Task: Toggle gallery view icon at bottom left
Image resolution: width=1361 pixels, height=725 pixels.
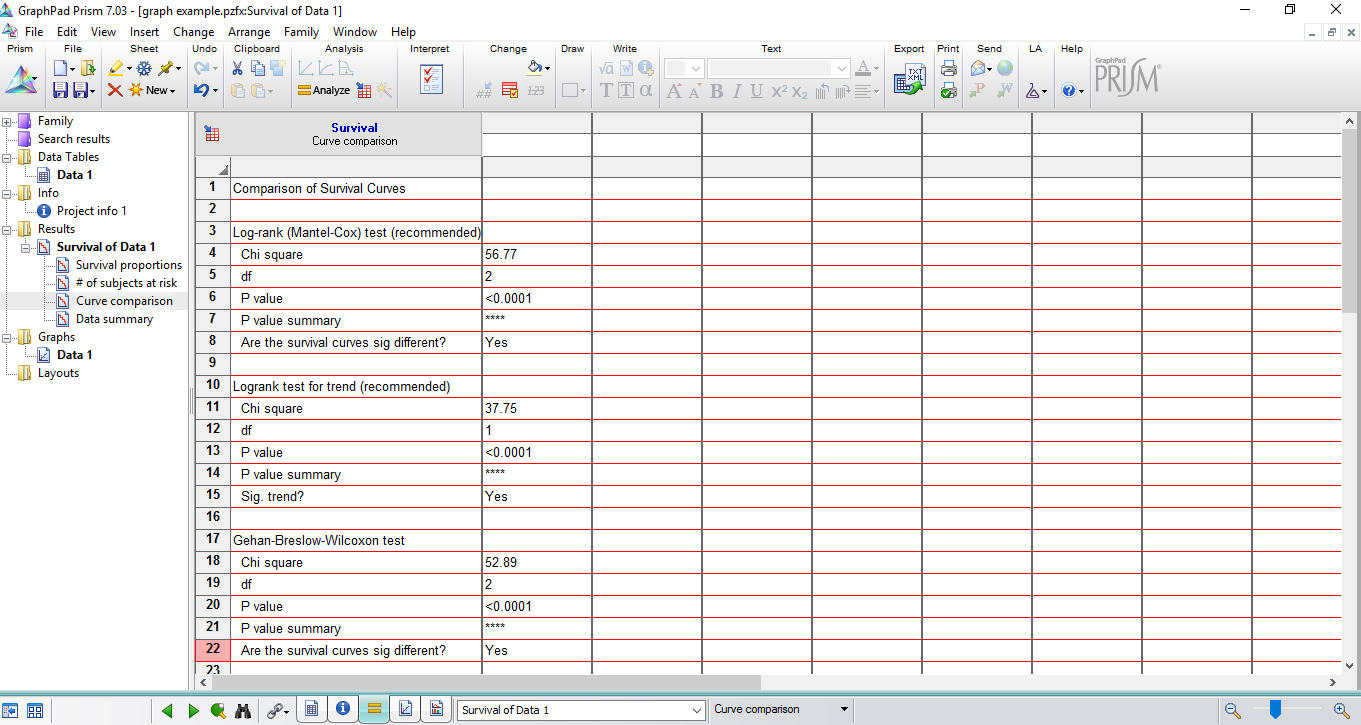Action: click(x=35, y=710)
